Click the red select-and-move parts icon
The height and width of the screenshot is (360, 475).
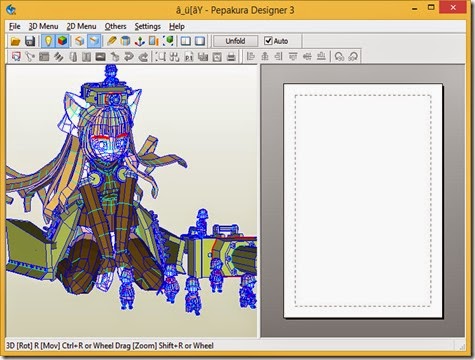(16, 57)
